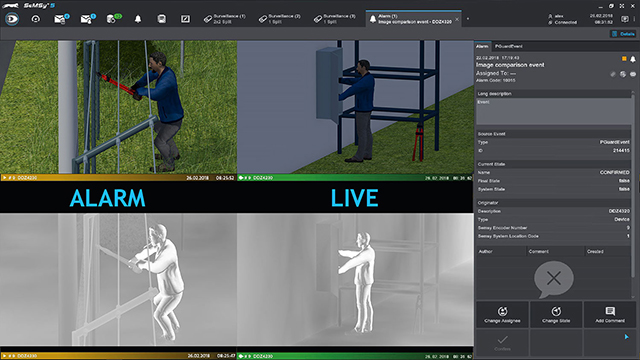
Task: Click the round D logo icon in toolbar
Action: (12, 19)
